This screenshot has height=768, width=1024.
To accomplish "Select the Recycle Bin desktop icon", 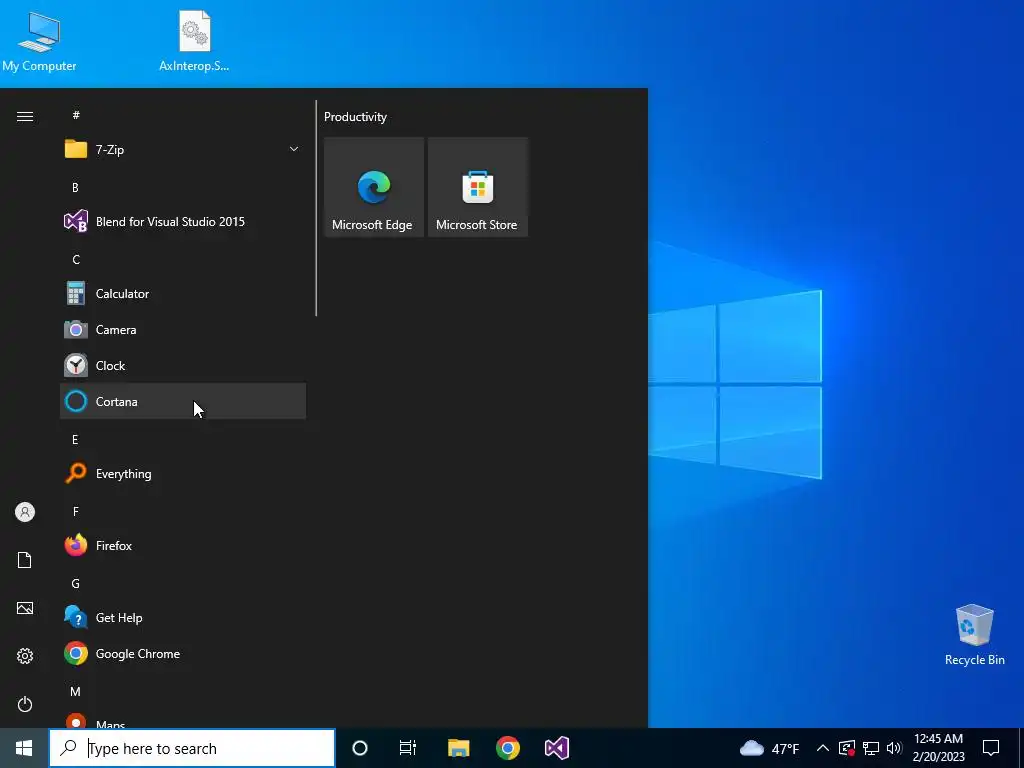I will [974, 635].
